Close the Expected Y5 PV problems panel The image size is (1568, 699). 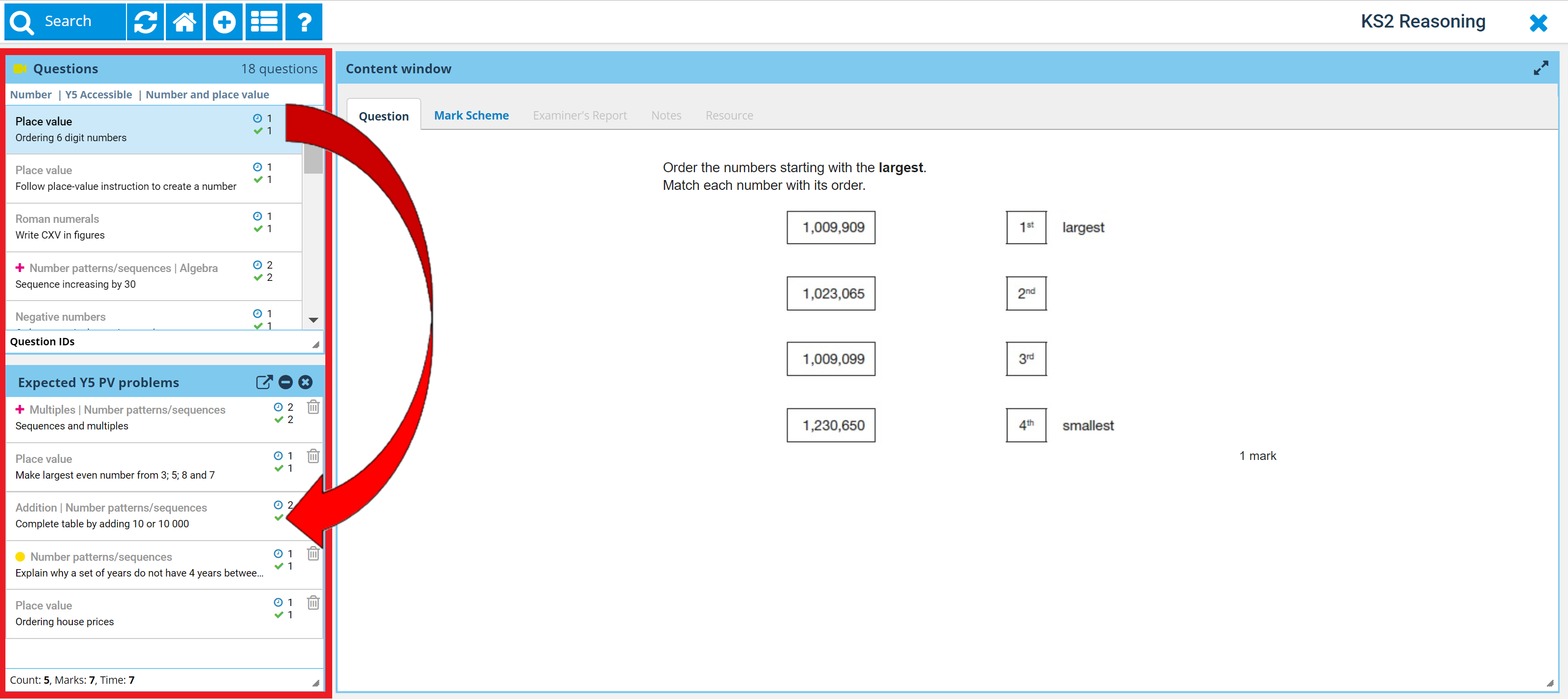[306, 382]
